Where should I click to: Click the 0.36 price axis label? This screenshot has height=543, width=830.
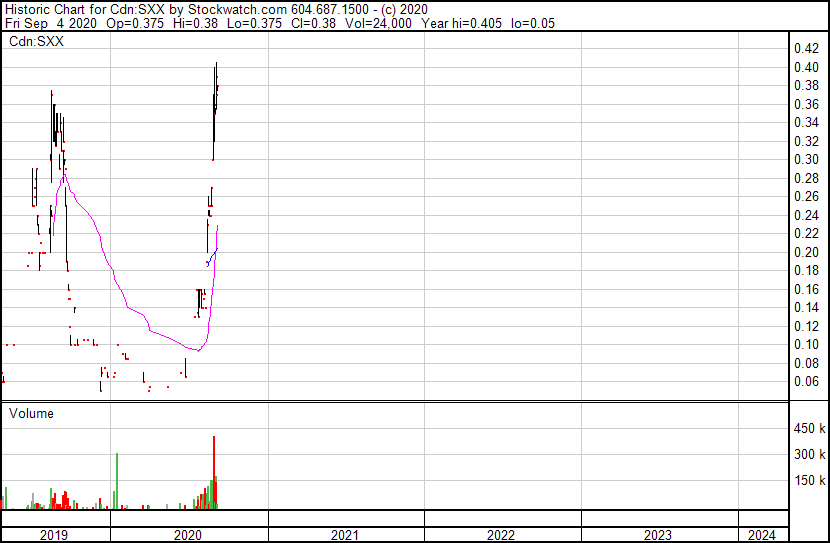806,104
